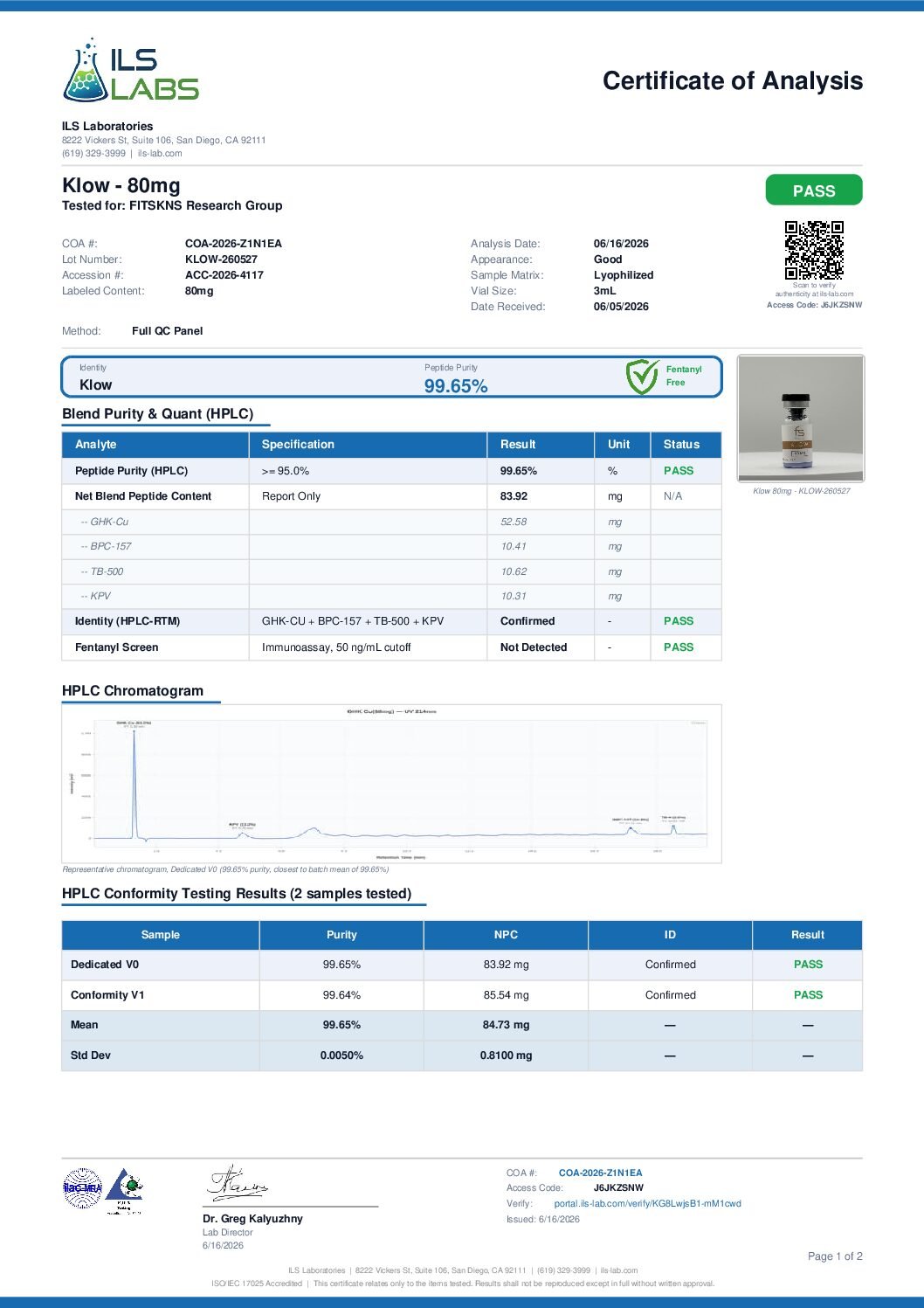Open the portal.ils-lab.com verify link
924x1308 pixels.
click(647, 1203)
